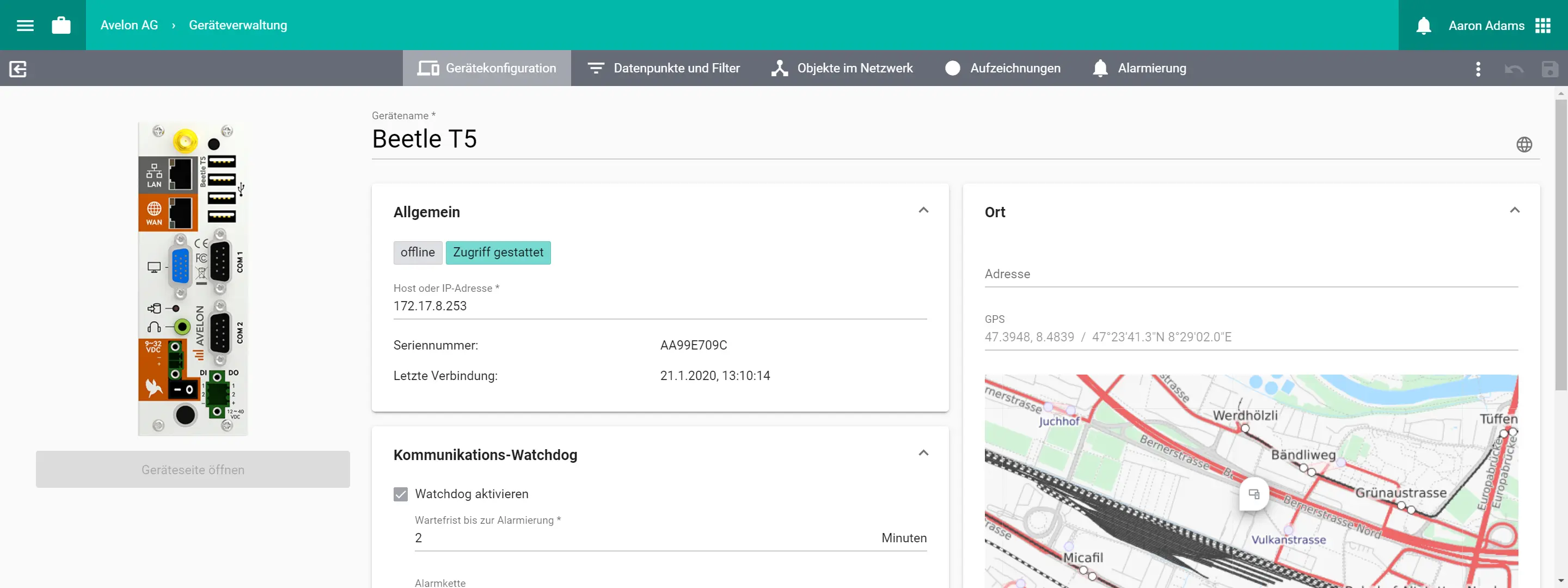1568x588 pixels.
Task: Click the GPS coordinates field
Action: tap(1252, 337)
